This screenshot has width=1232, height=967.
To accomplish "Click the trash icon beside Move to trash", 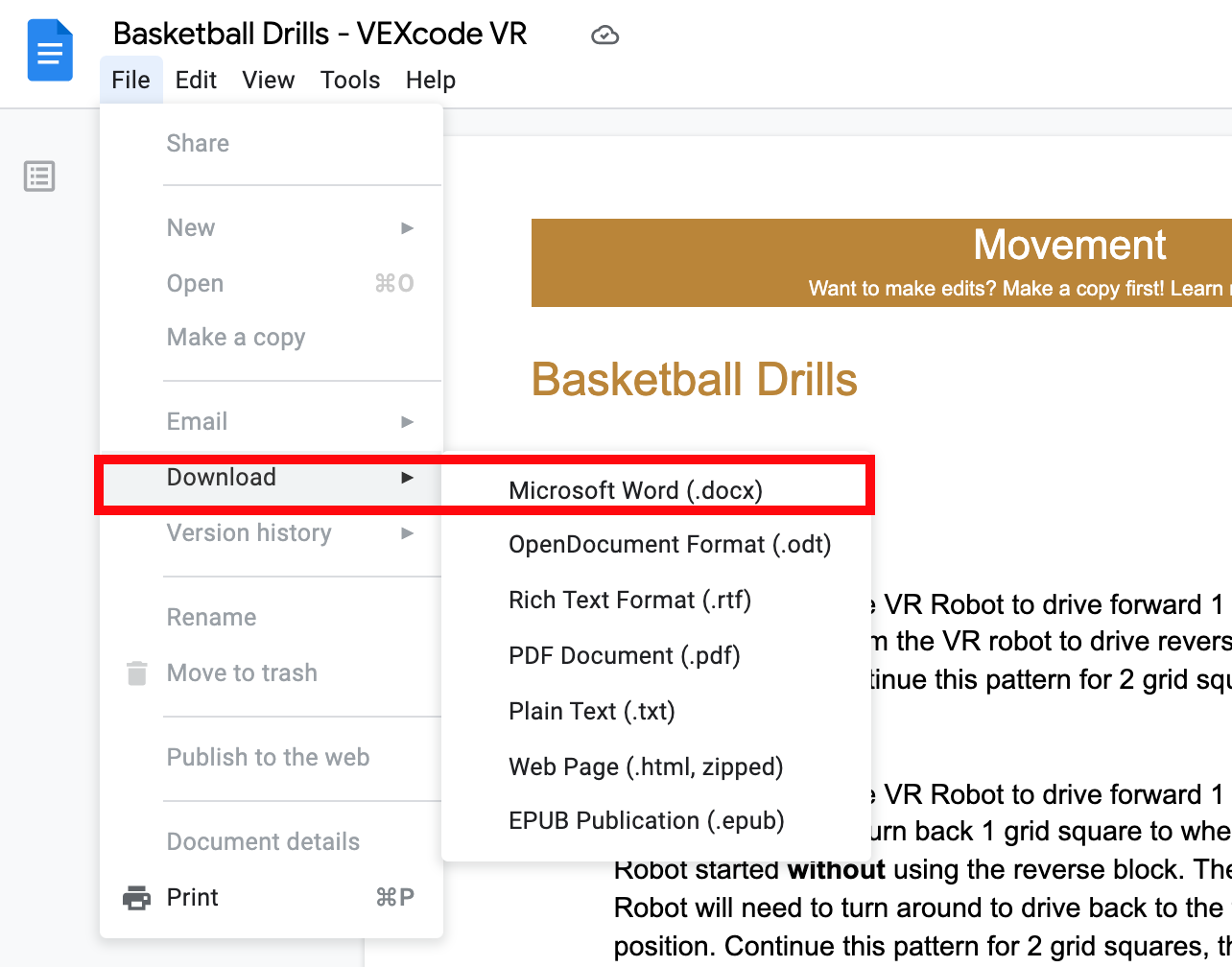I will pos(136,673).
